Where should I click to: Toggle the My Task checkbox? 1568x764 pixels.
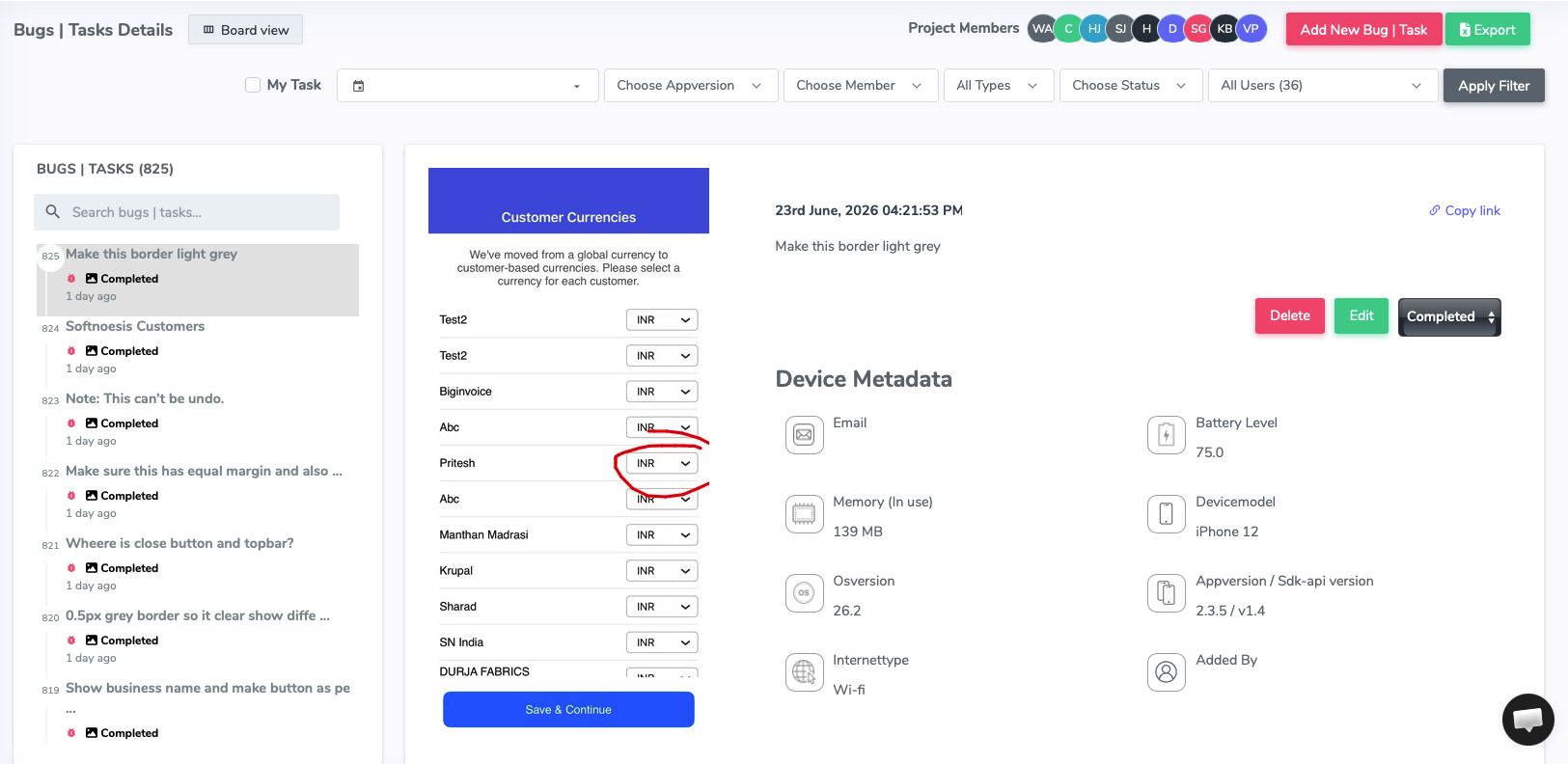[253, 85]
